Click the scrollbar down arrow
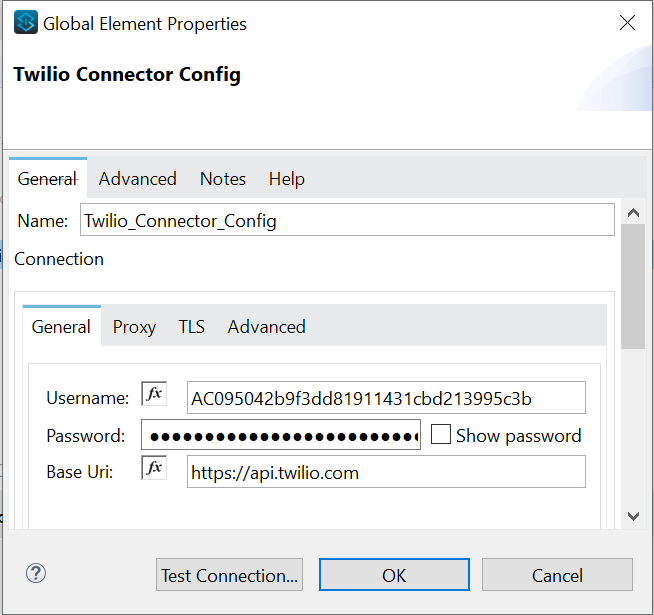This screenshot has width=654, height=615. (633, 517)
